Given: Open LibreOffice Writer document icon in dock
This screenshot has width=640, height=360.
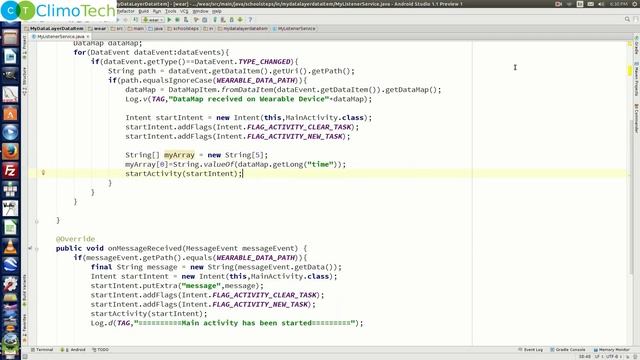Looking at the screenshot, I should pyautogui.click(x=10, y=56).
